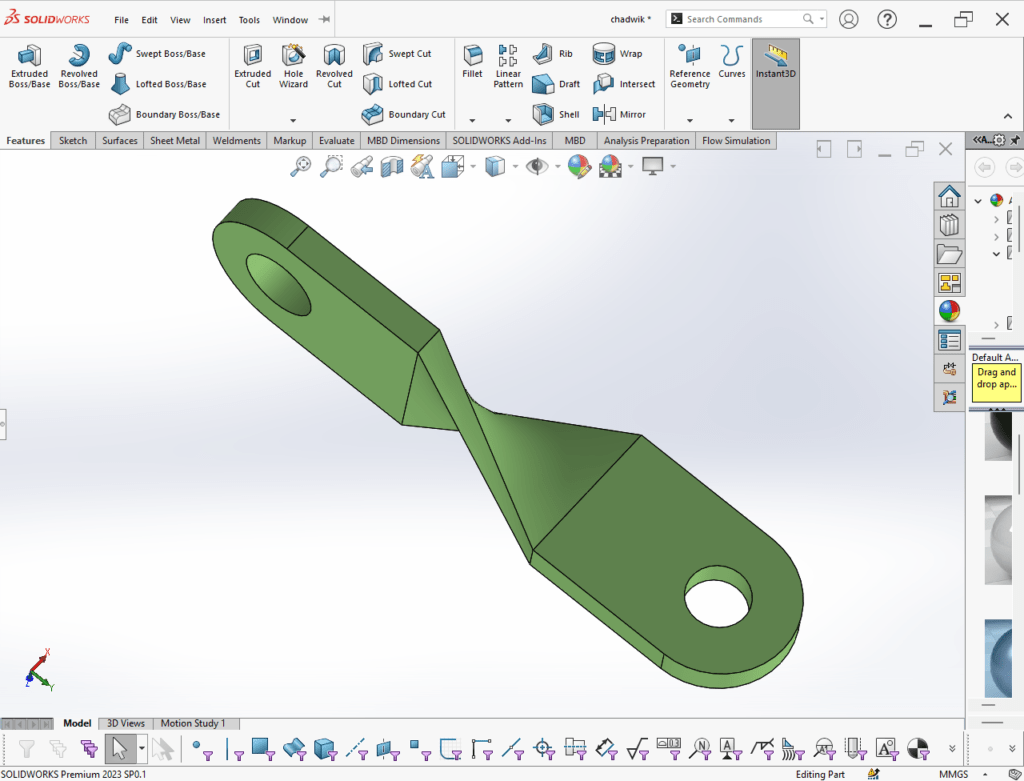Open the Hole Wizard tool
This screenshot has height=781, width=1024.
(x=293, y=66)
